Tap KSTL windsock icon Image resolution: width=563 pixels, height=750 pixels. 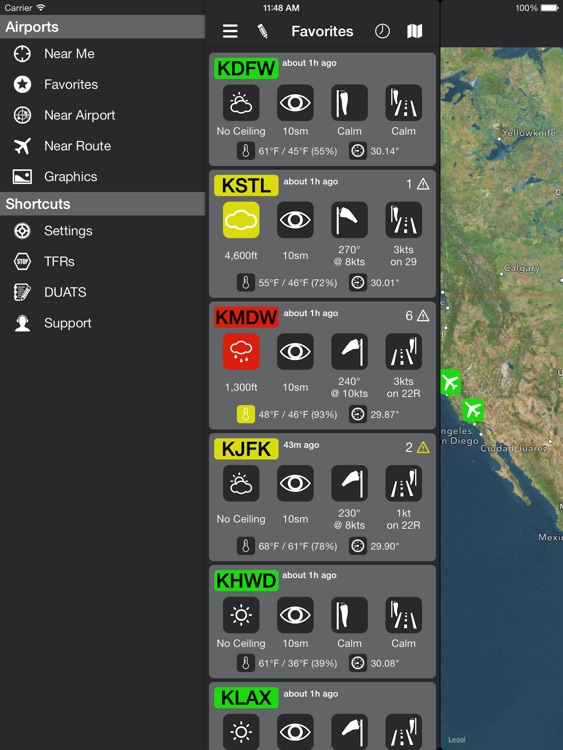click(349, 220)
